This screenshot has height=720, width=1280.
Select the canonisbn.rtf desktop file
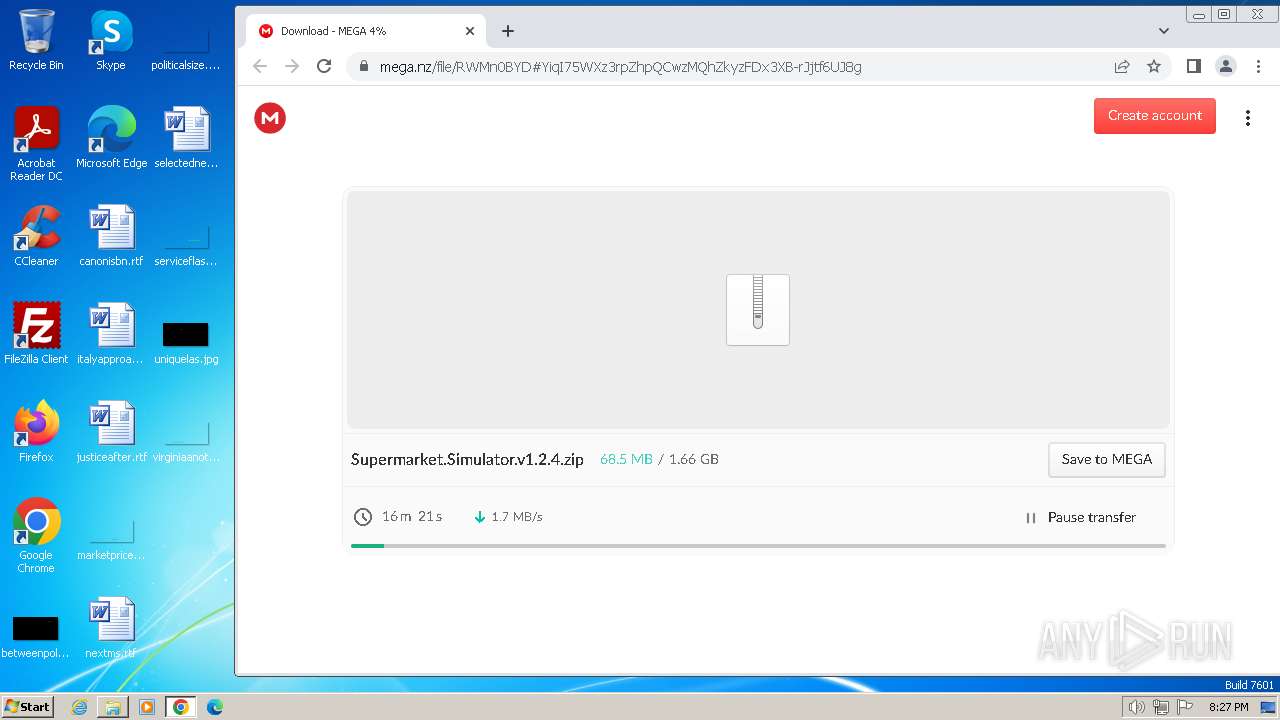click(111, 236)
